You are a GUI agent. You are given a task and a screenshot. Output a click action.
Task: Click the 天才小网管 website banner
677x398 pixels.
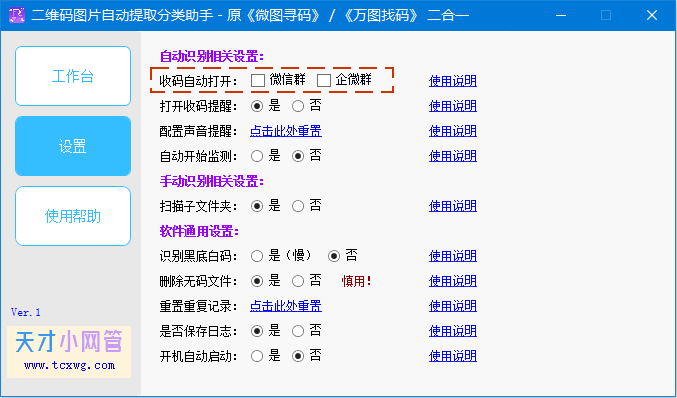pos(69,352)
